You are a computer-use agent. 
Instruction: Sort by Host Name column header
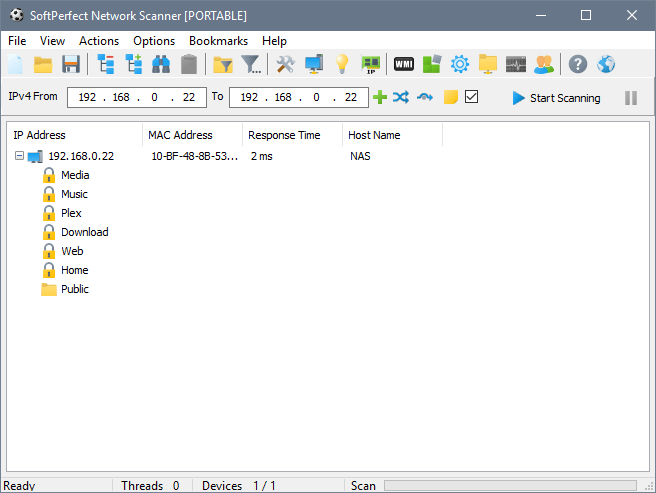click(392, 135)
